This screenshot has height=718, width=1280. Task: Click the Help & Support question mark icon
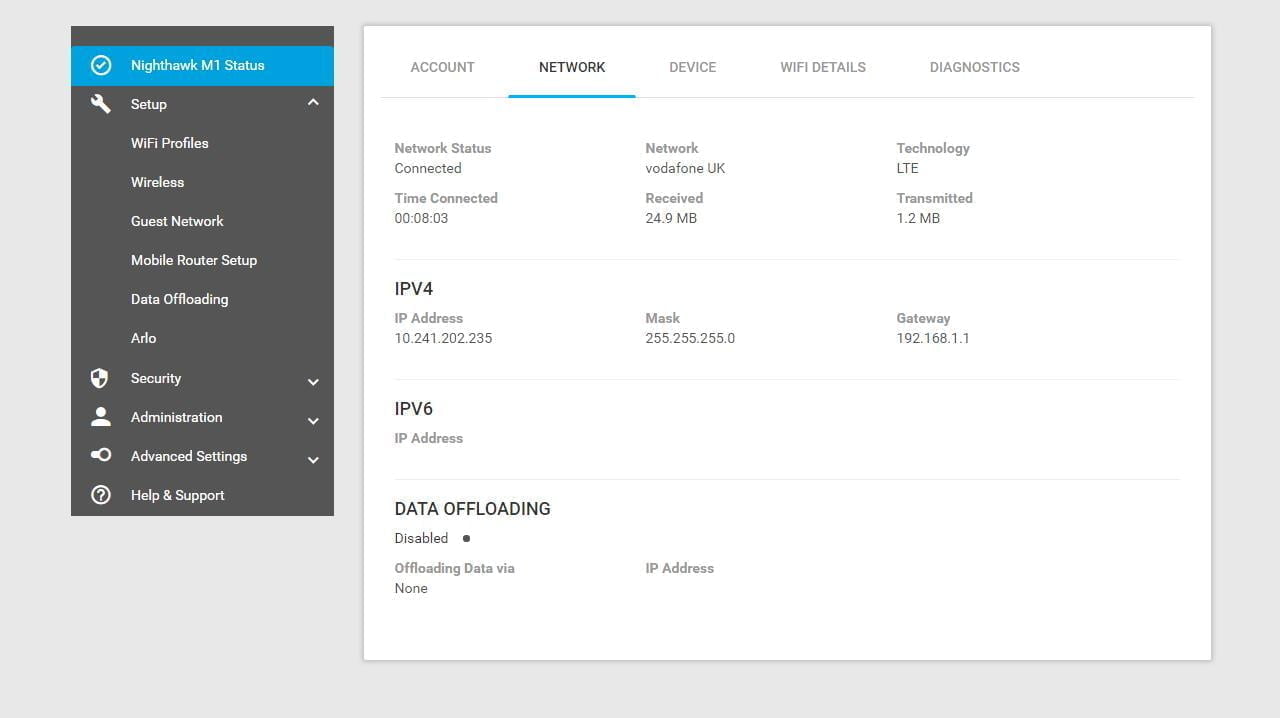tap(101, 495)
